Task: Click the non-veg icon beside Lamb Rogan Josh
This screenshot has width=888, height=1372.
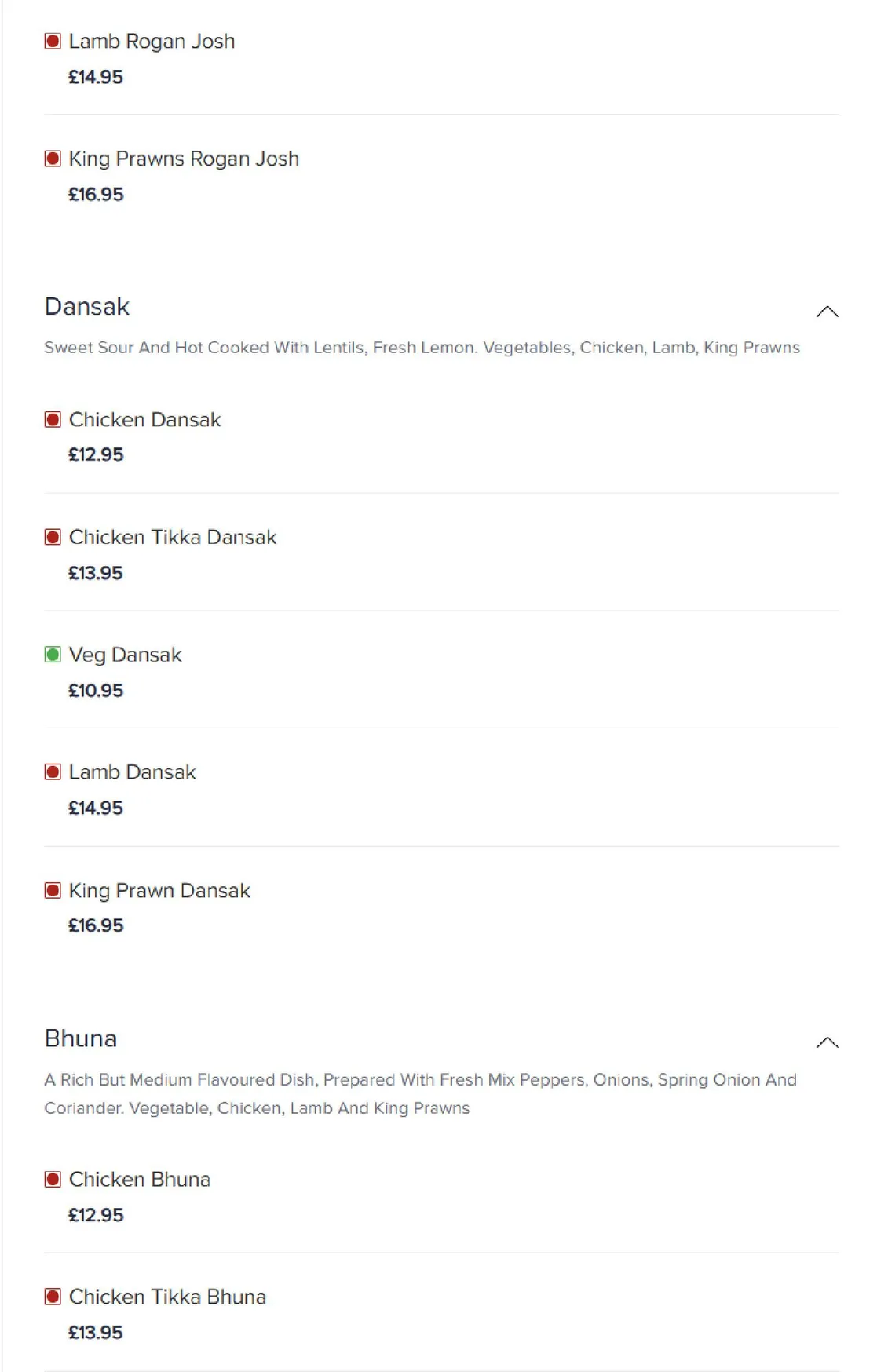Action: point(53,41)
